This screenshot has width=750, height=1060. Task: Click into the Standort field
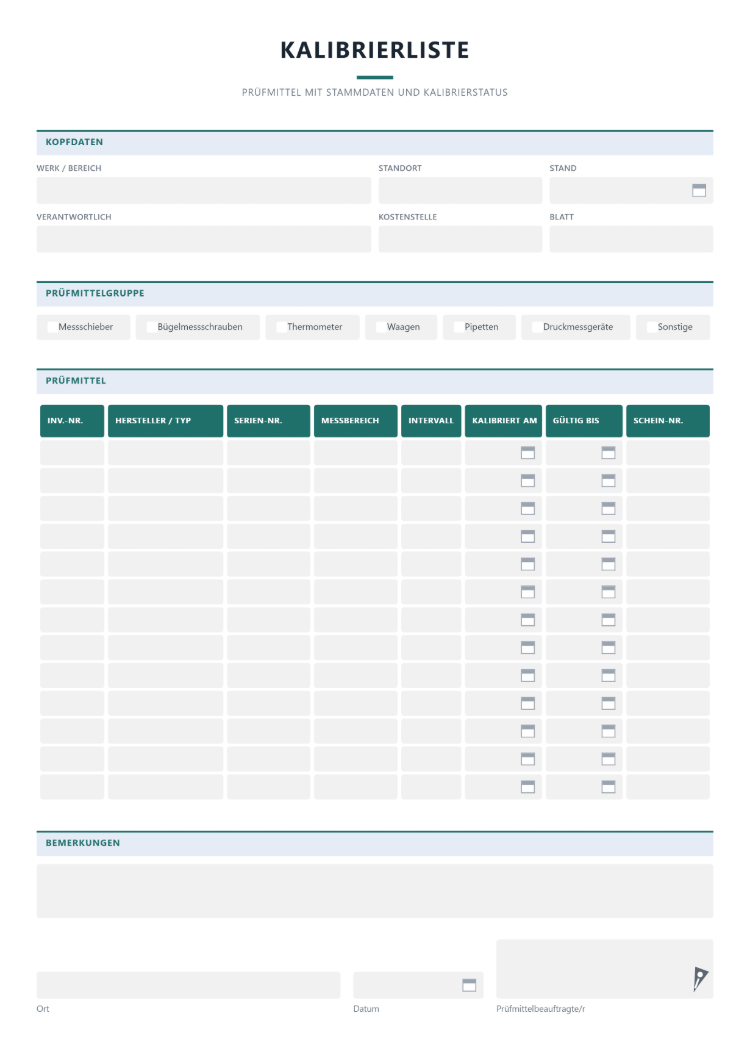tap(460, 191)
